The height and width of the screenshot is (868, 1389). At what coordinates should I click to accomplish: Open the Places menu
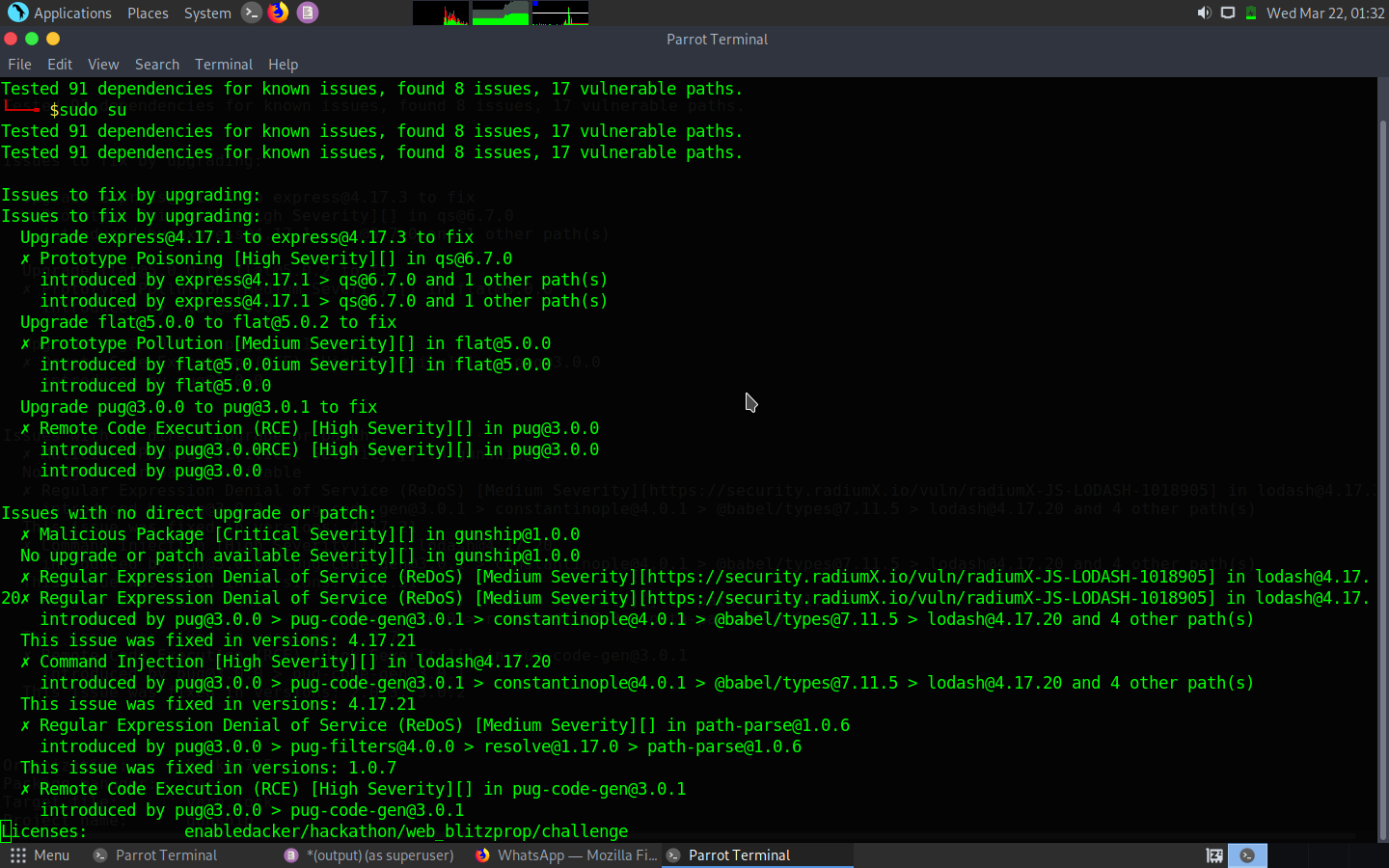point(148,13)
